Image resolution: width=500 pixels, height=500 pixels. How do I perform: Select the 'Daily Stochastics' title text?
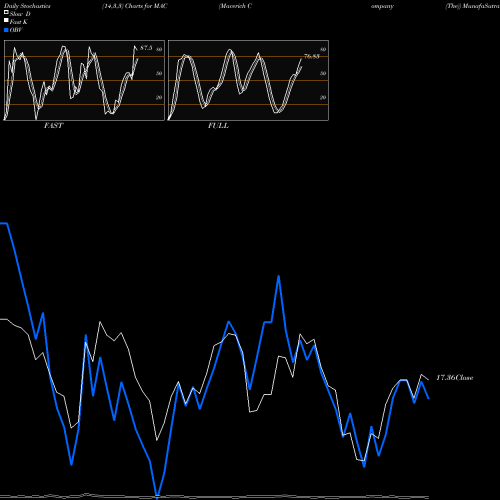coord(27,6)
